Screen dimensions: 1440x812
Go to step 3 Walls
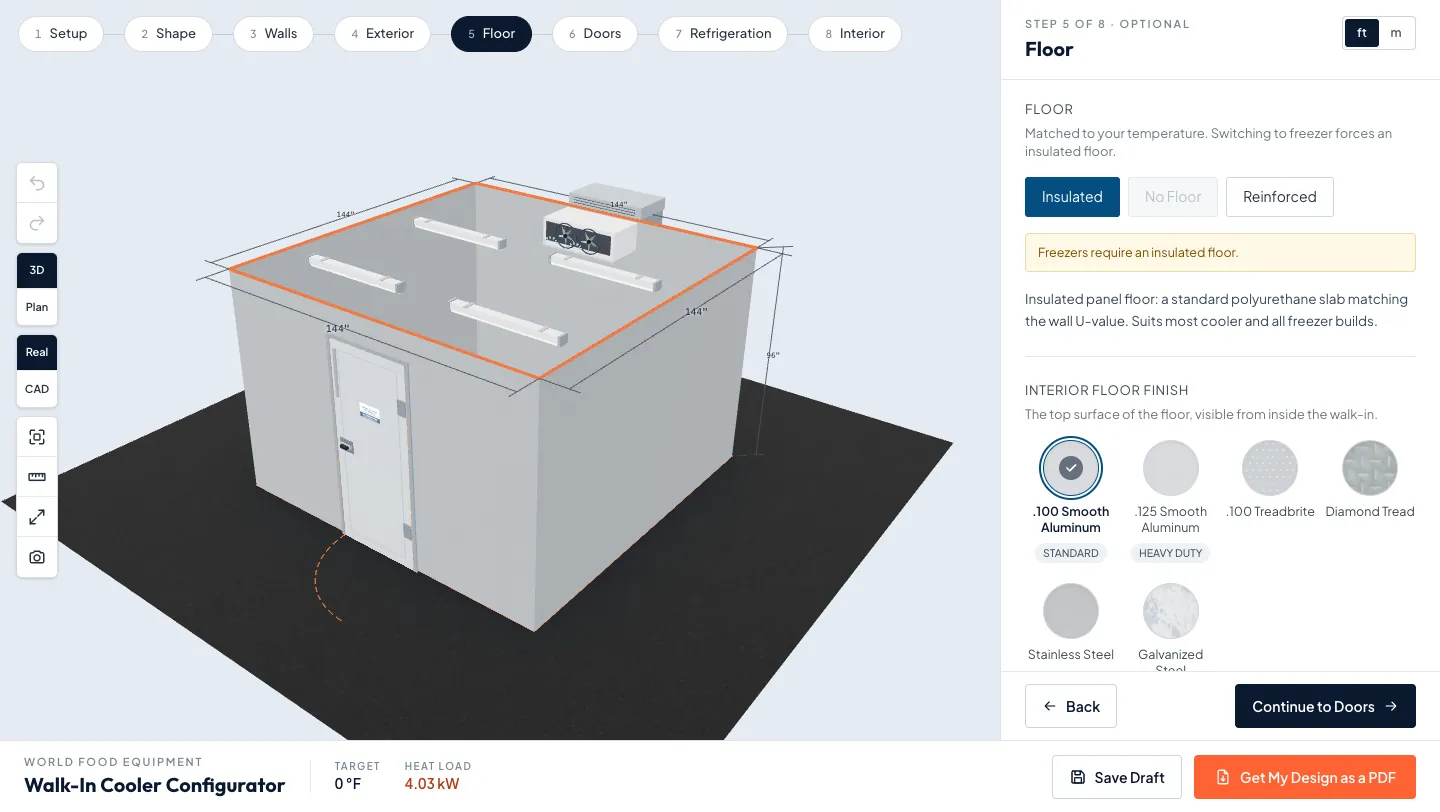tap(273, 34)
